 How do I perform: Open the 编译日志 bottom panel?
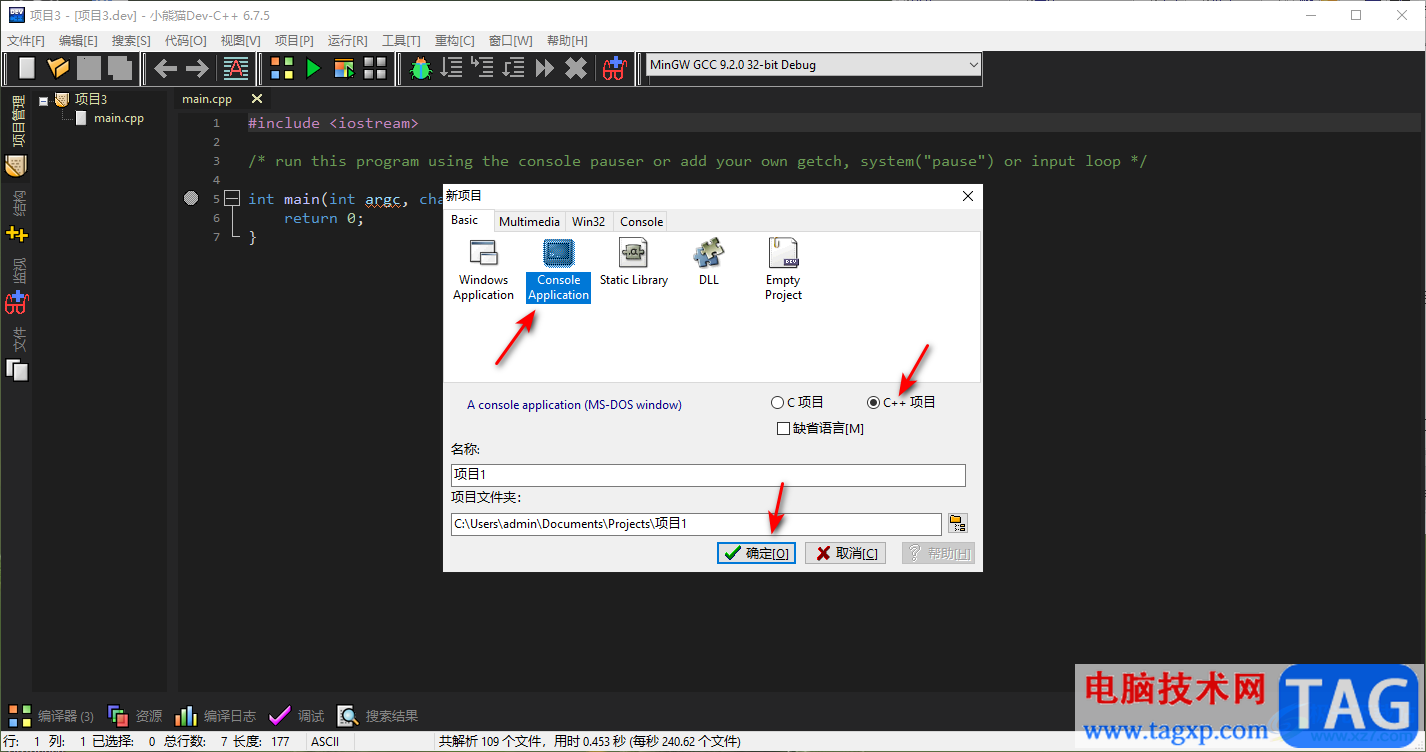click(x=215, y=716)
